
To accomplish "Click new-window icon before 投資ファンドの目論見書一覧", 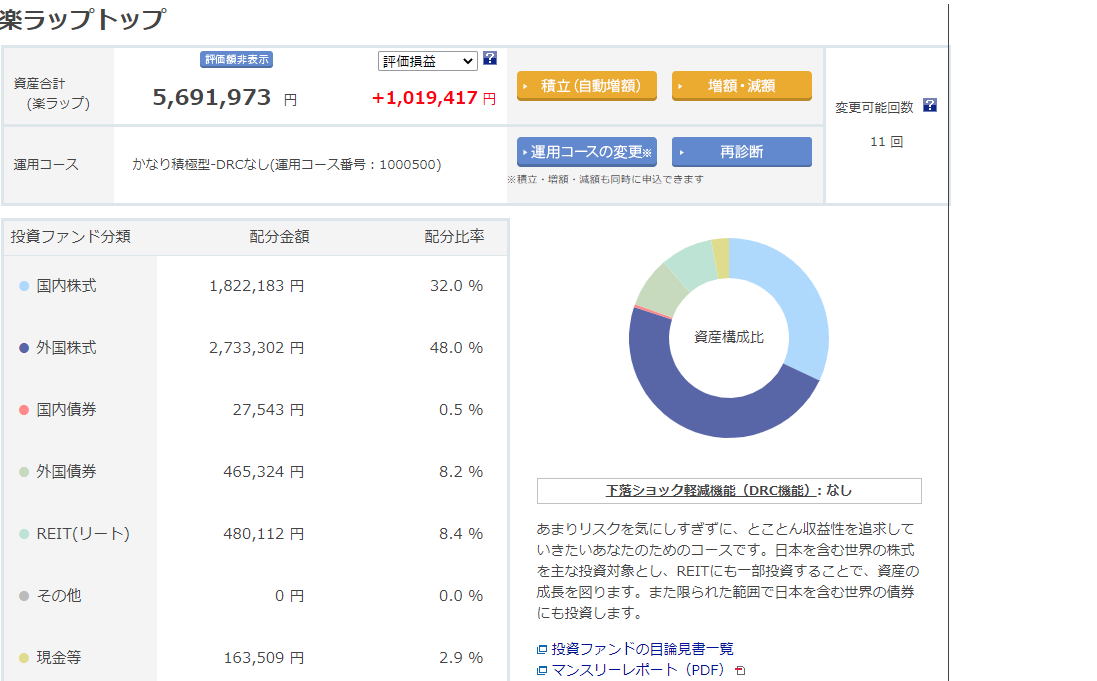I will [x=542, y=650].
